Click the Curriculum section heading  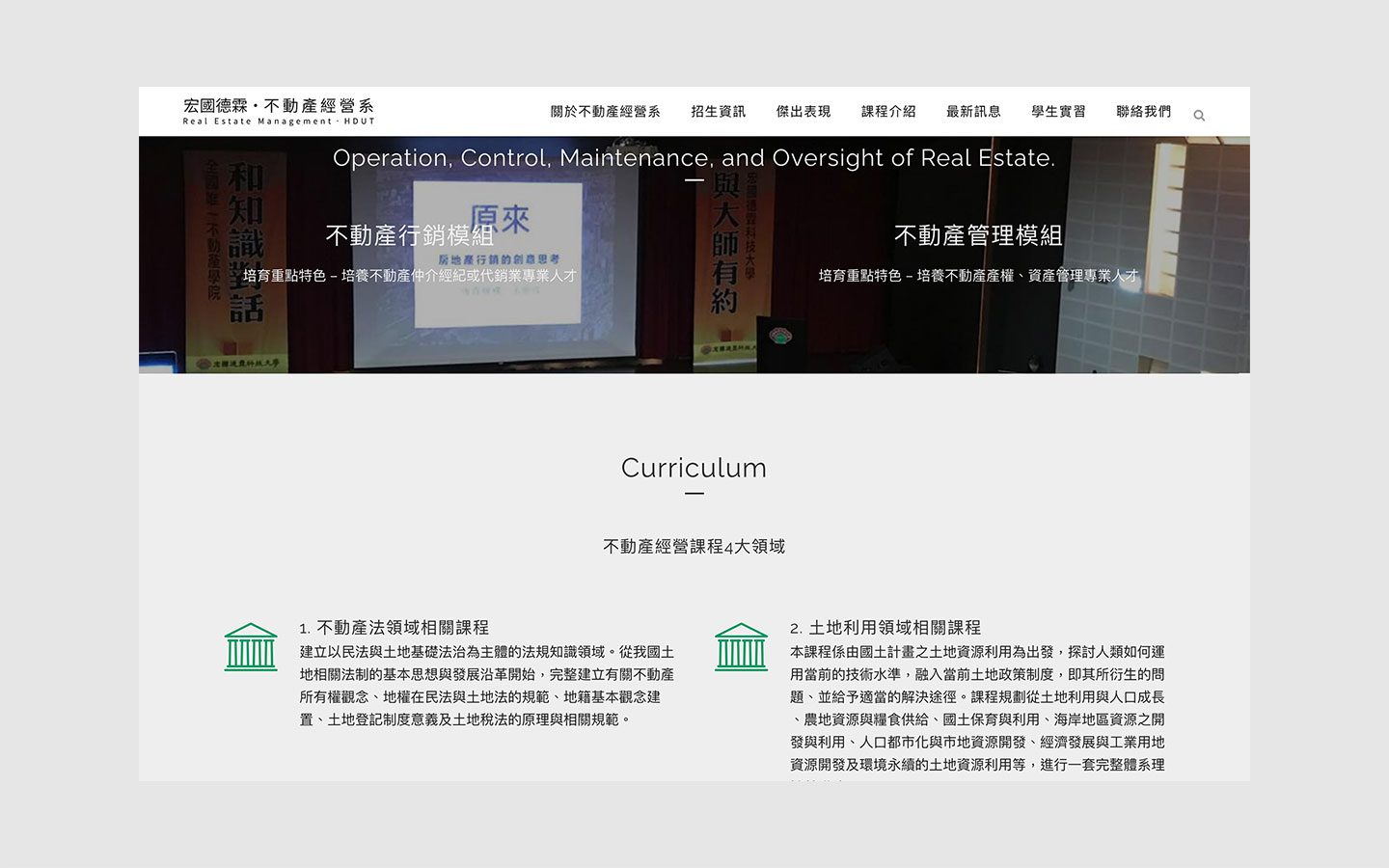694,469
